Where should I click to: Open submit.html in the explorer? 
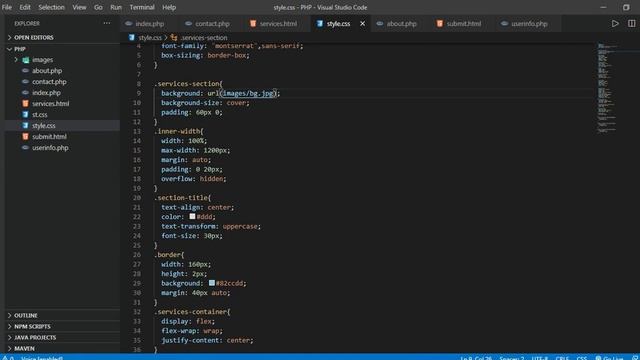(49, 137)
